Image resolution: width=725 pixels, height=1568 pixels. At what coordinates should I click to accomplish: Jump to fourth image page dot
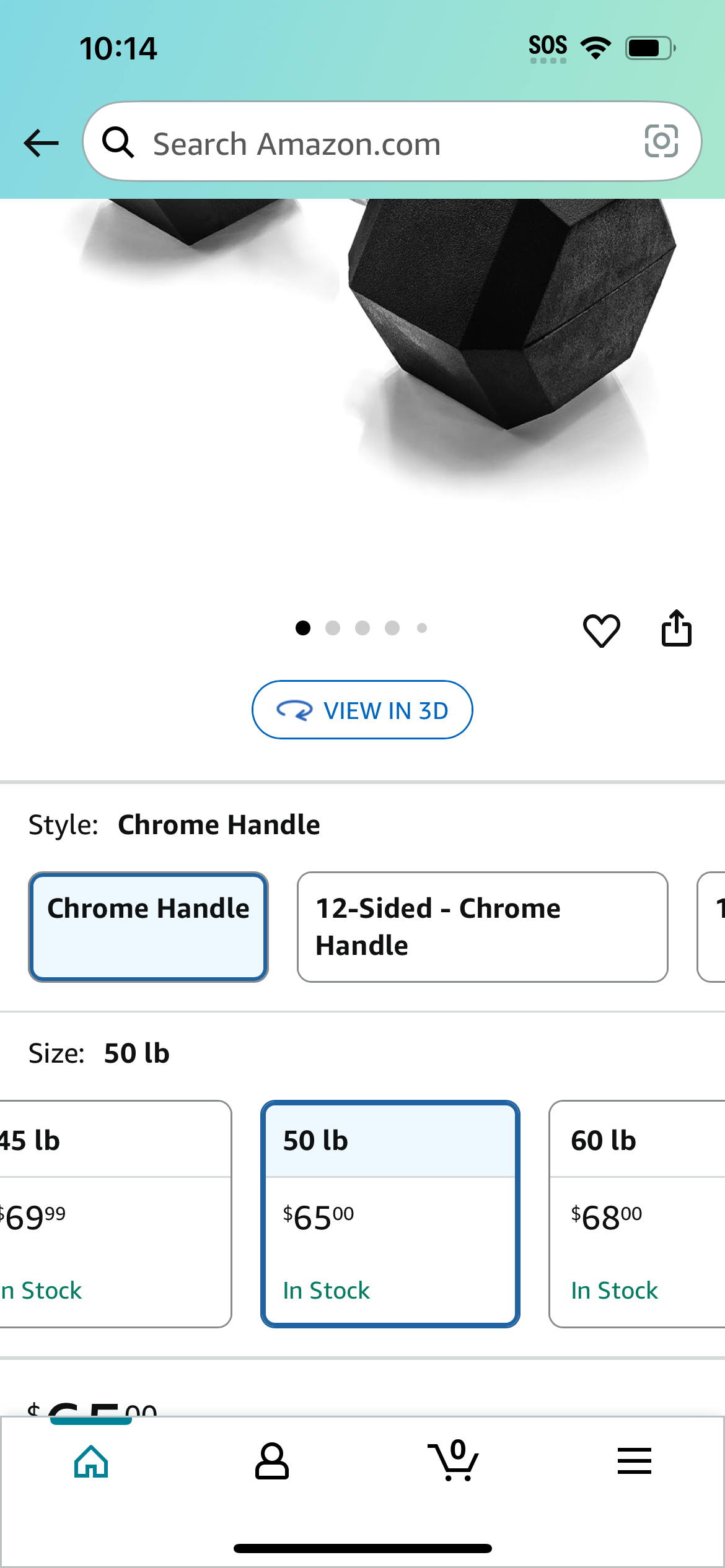(392, 628)
